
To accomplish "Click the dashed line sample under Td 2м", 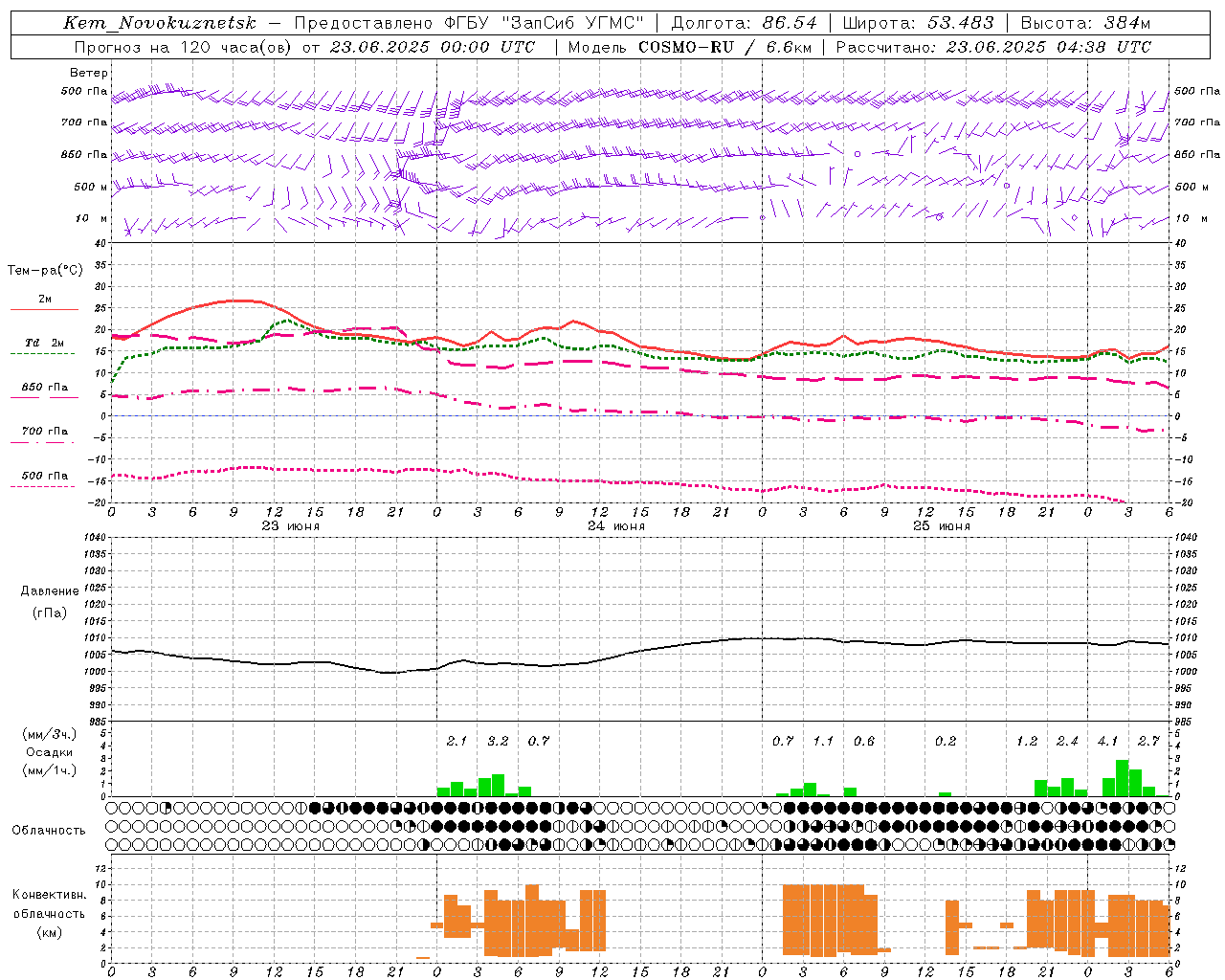I will pyautogui.click(x=43, y=353).
